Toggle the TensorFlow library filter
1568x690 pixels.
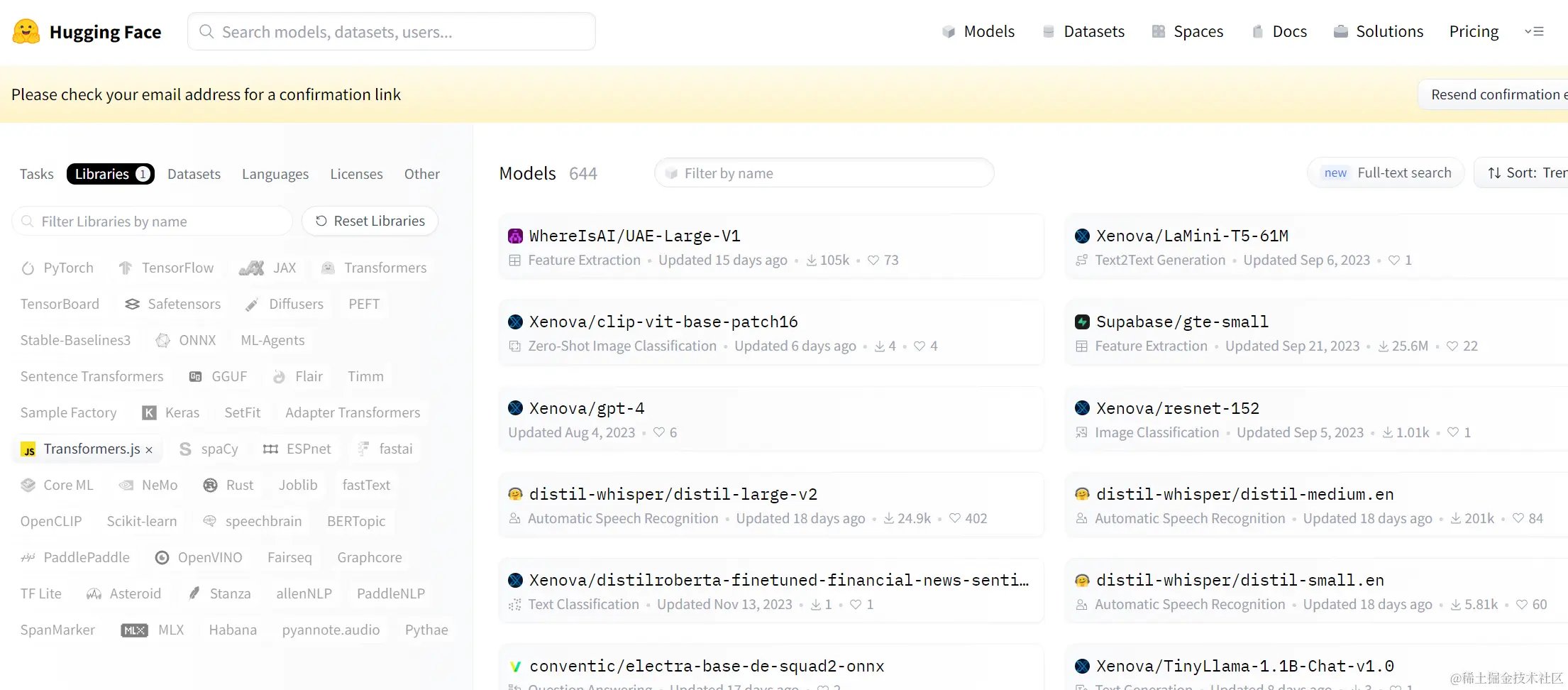click(x=166, y=268)
